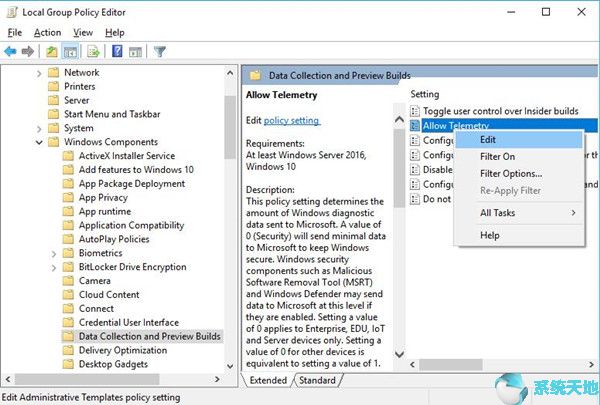600x405 pixels.
Task: Click the policy icon beside Allow Telemetry
Action: click(x=414, y=126)
